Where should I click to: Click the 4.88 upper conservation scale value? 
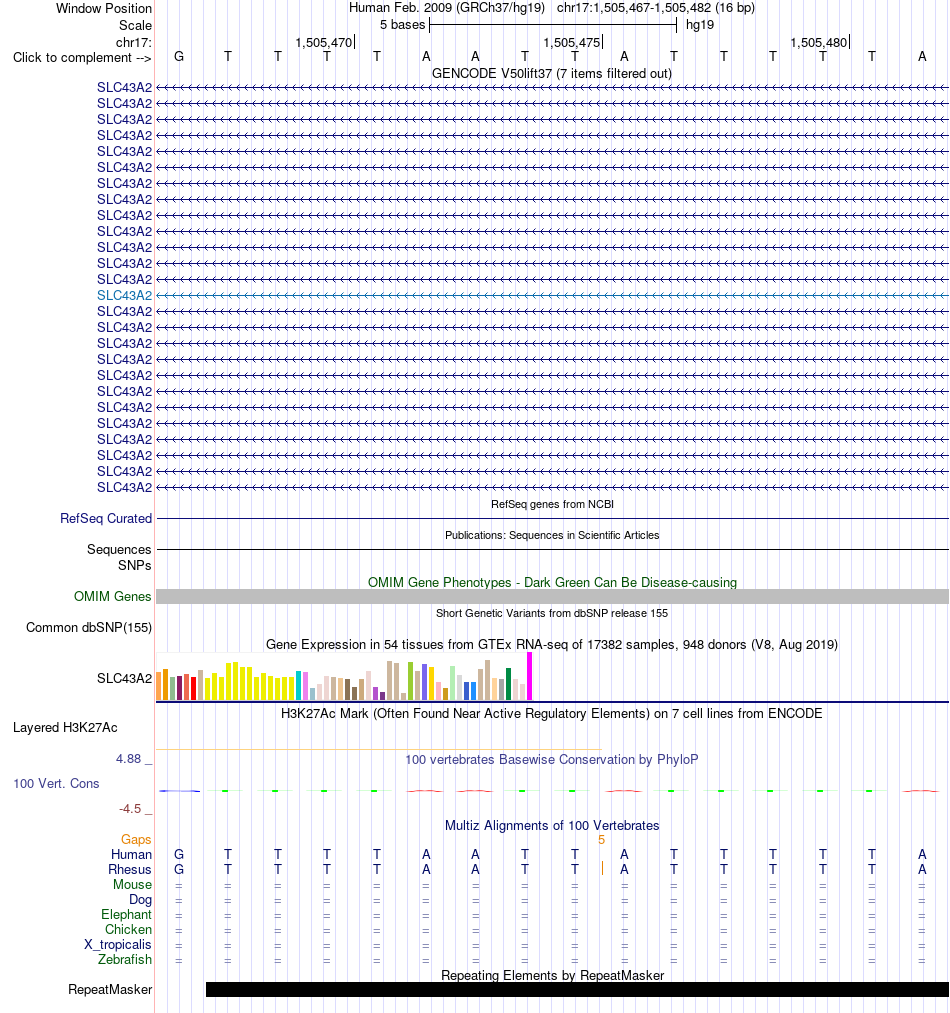click(x=128, y=758)
